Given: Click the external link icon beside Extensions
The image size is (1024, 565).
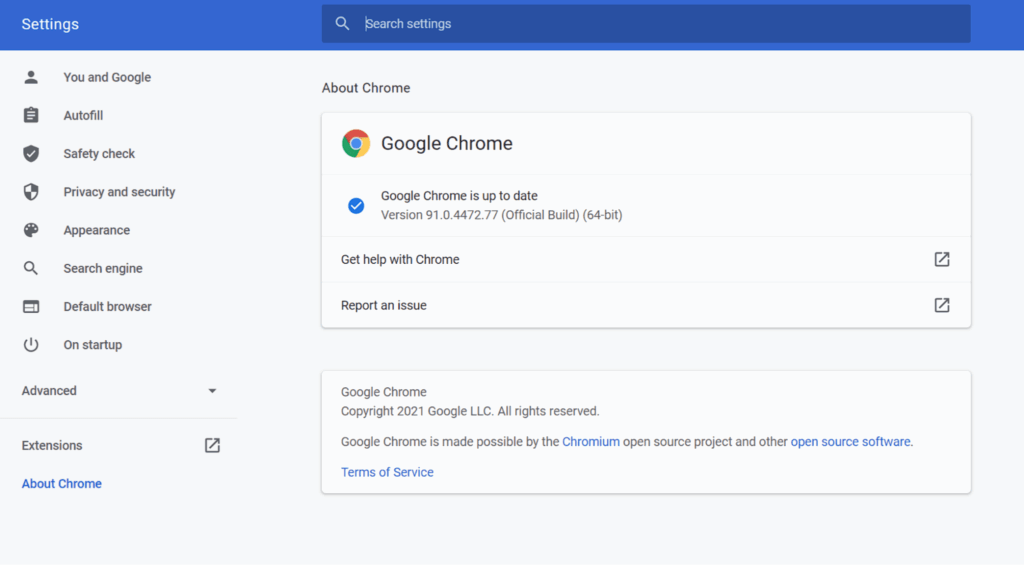Looking at the screenshot, I should [212, 445].
